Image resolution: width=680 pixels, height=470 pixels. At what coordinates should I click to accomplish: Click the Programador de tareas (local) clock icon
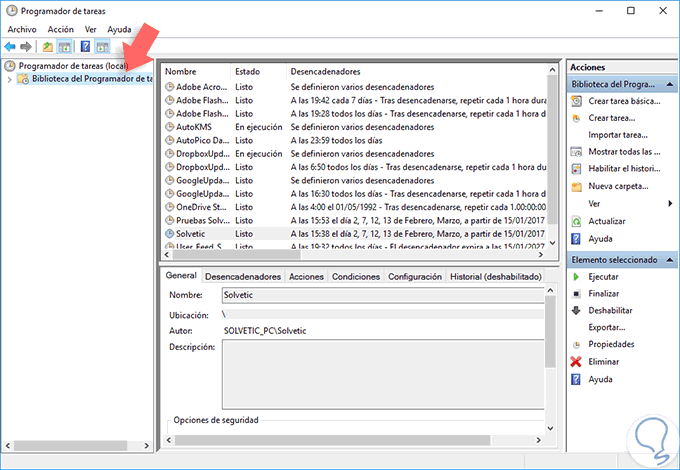pos(10,66)
